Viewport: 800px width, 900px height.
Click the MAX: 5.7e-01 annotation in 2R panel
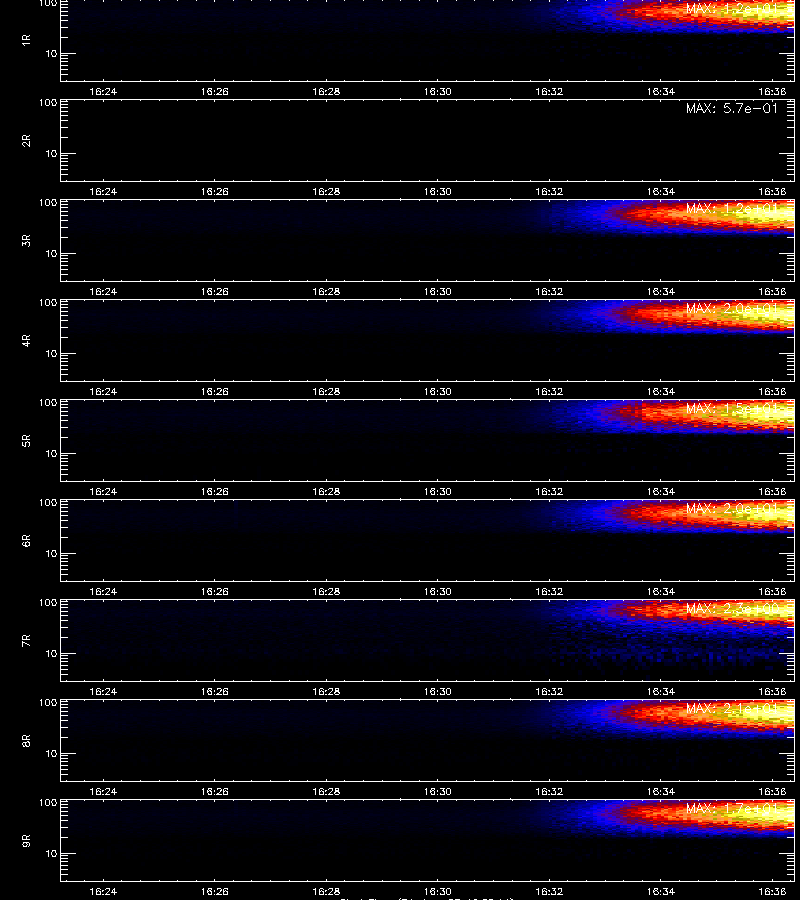pyautogui.click(x=732, y=108)
